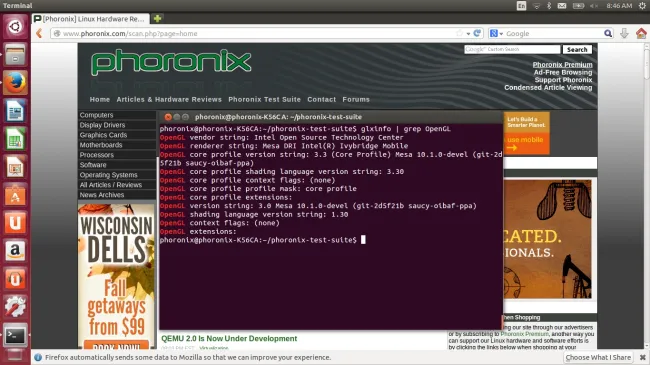The height and width of the screenshot is (365, 650).
Task: Click the Choose What I Share button
Action: tap(598, 357)
